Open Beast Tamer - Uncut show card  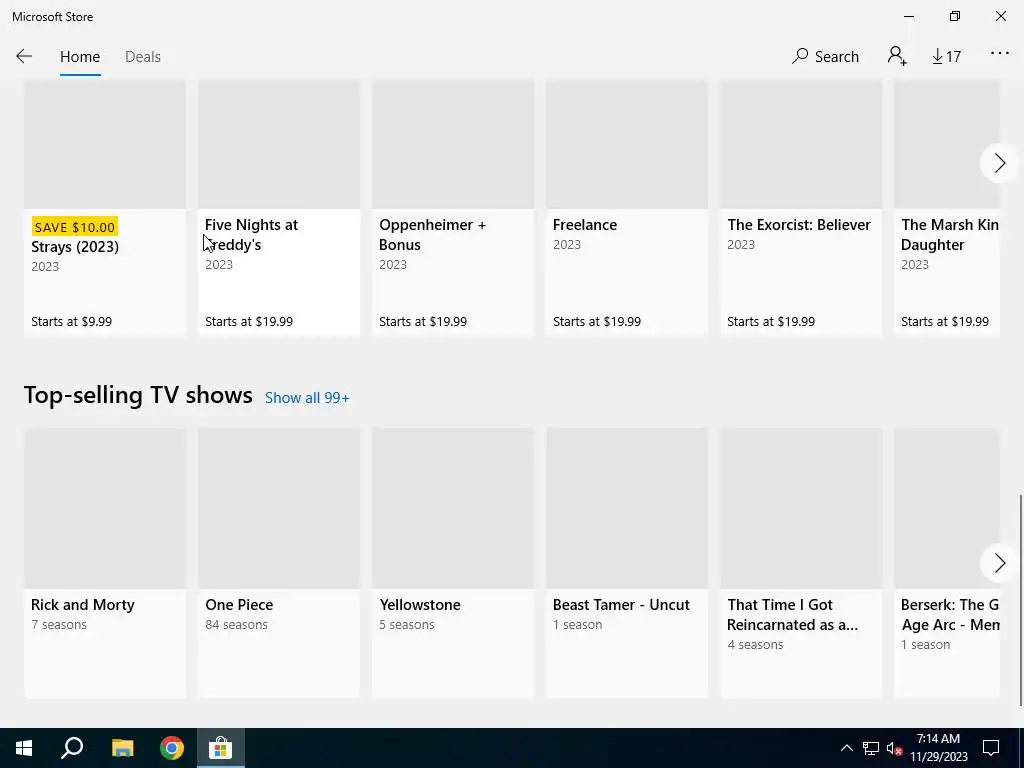tap(627, 563)
